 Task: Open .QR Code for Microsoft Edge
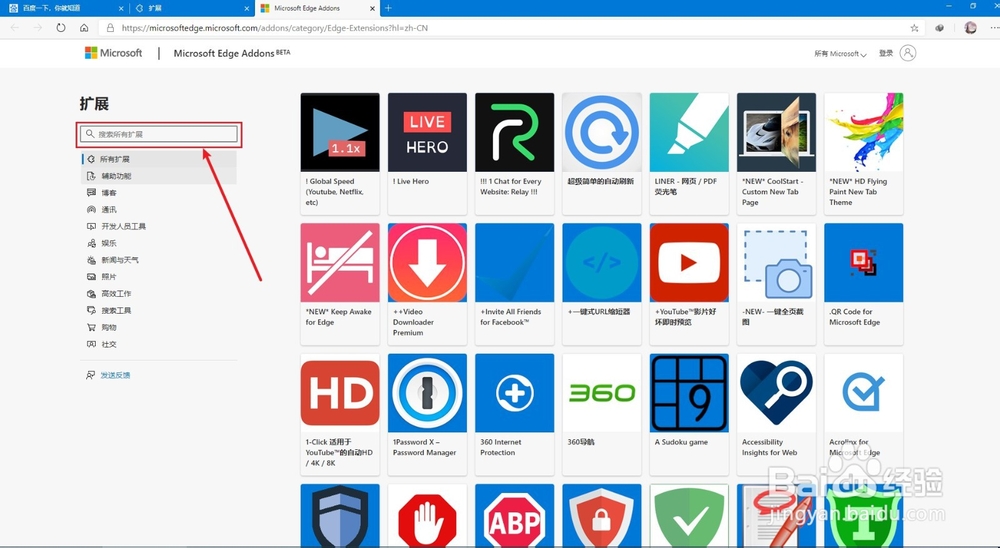coord(864,284)
